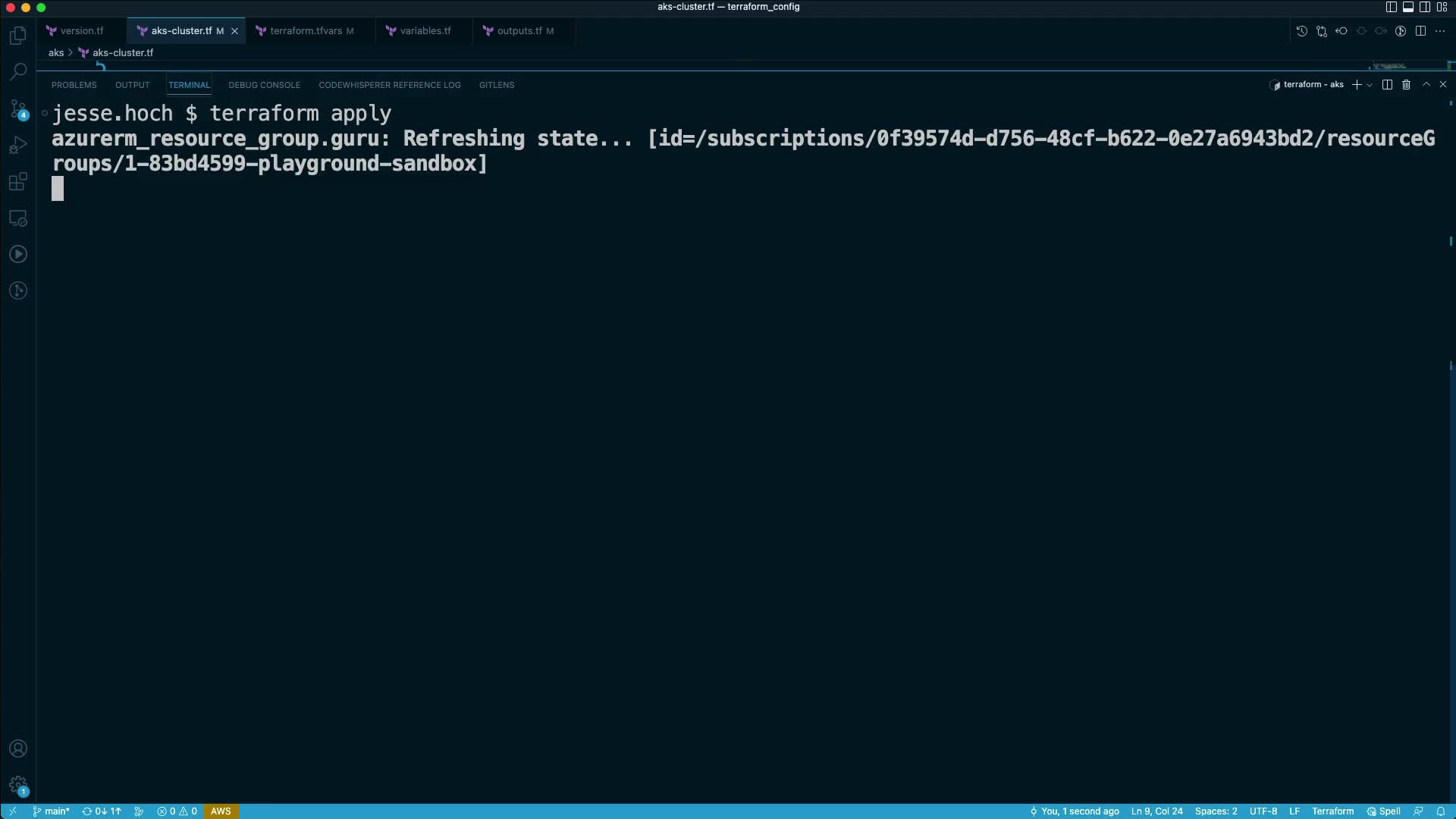Open the Source Control view
This screenshot has width=1456, height=819.
(18, 109)
